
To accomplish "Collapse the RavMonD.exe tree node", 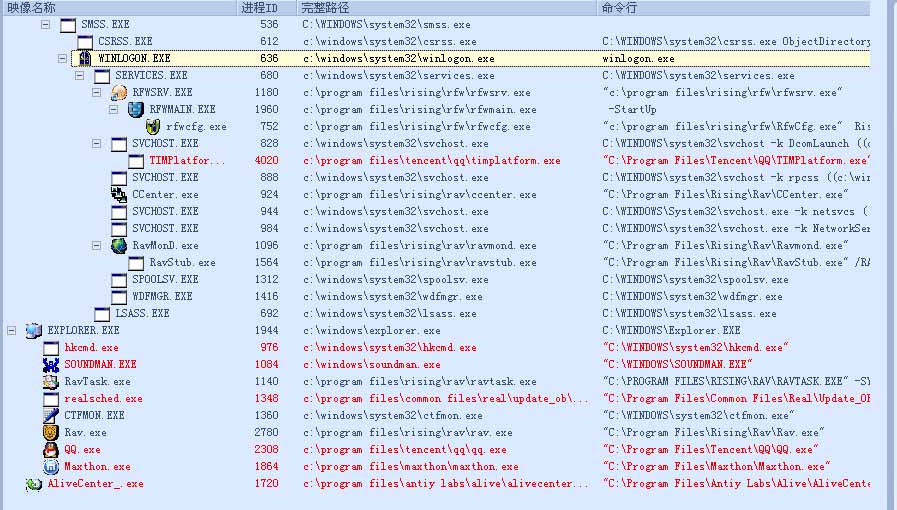I will (97, 245).
